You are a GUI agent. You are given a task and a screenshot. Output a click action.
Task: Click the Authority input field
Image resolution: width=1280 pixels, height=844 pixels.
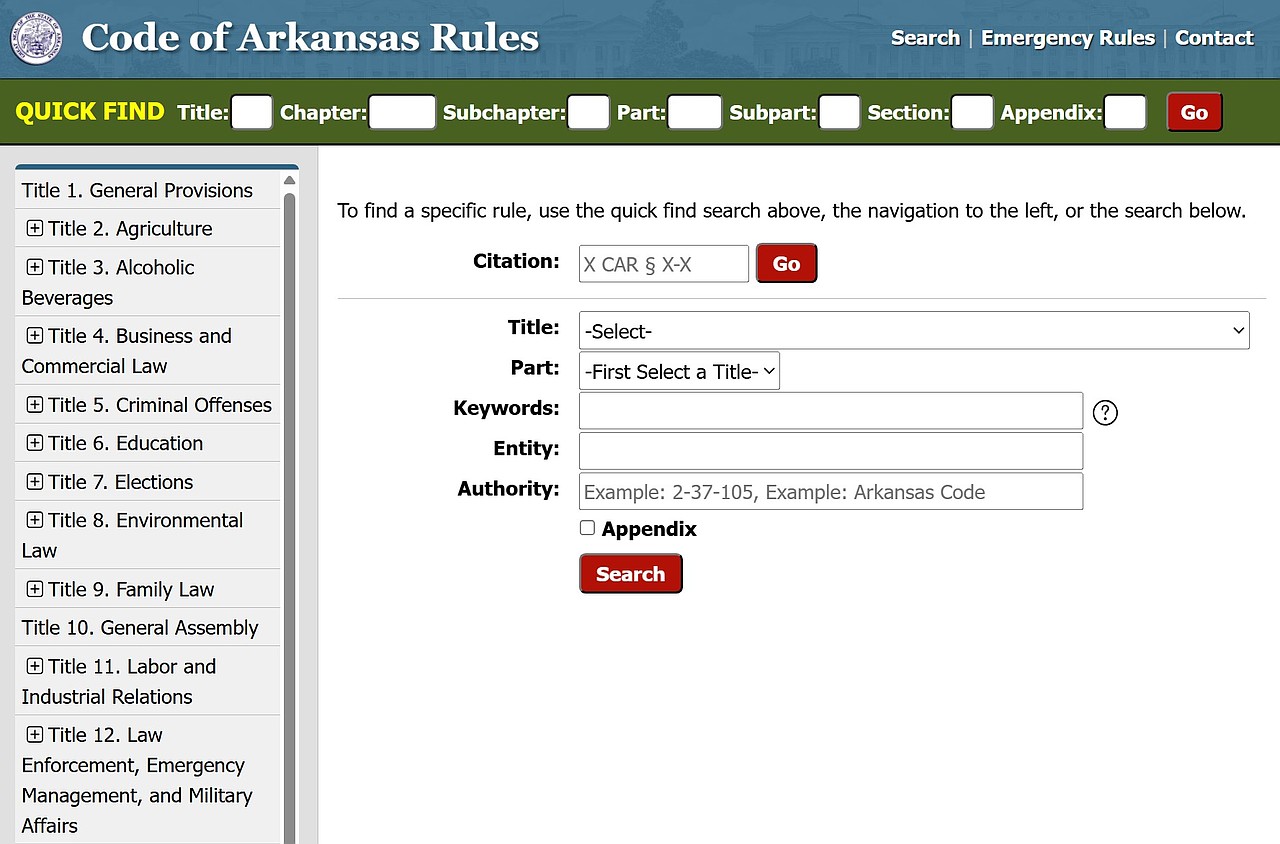pos(830,491)
